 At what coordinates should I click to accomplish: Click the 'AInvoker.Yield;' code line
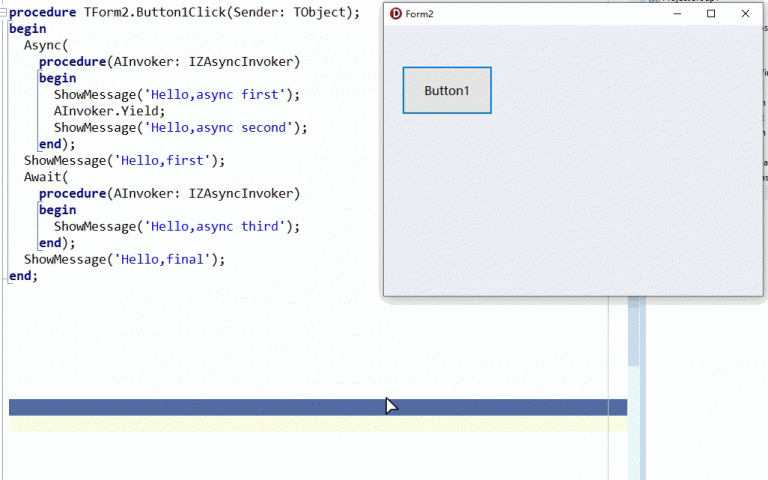[110, 111]
